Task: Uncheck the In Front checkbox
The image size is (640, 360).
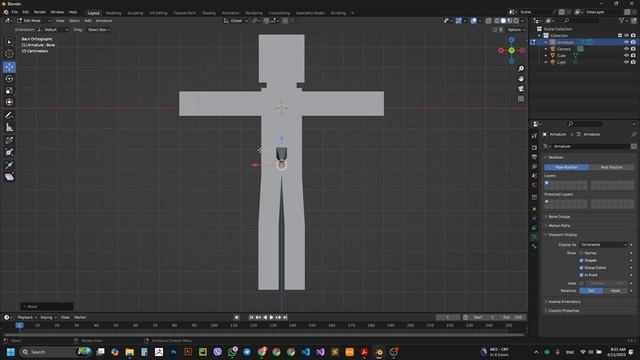Action: (x=581, y=275)
